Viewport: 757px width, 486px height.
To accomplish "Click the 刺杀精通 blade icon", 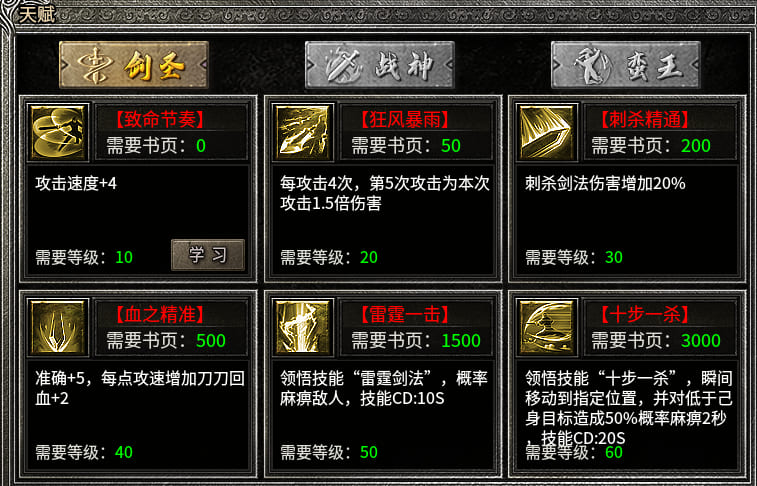I will (x=547, y=132).
